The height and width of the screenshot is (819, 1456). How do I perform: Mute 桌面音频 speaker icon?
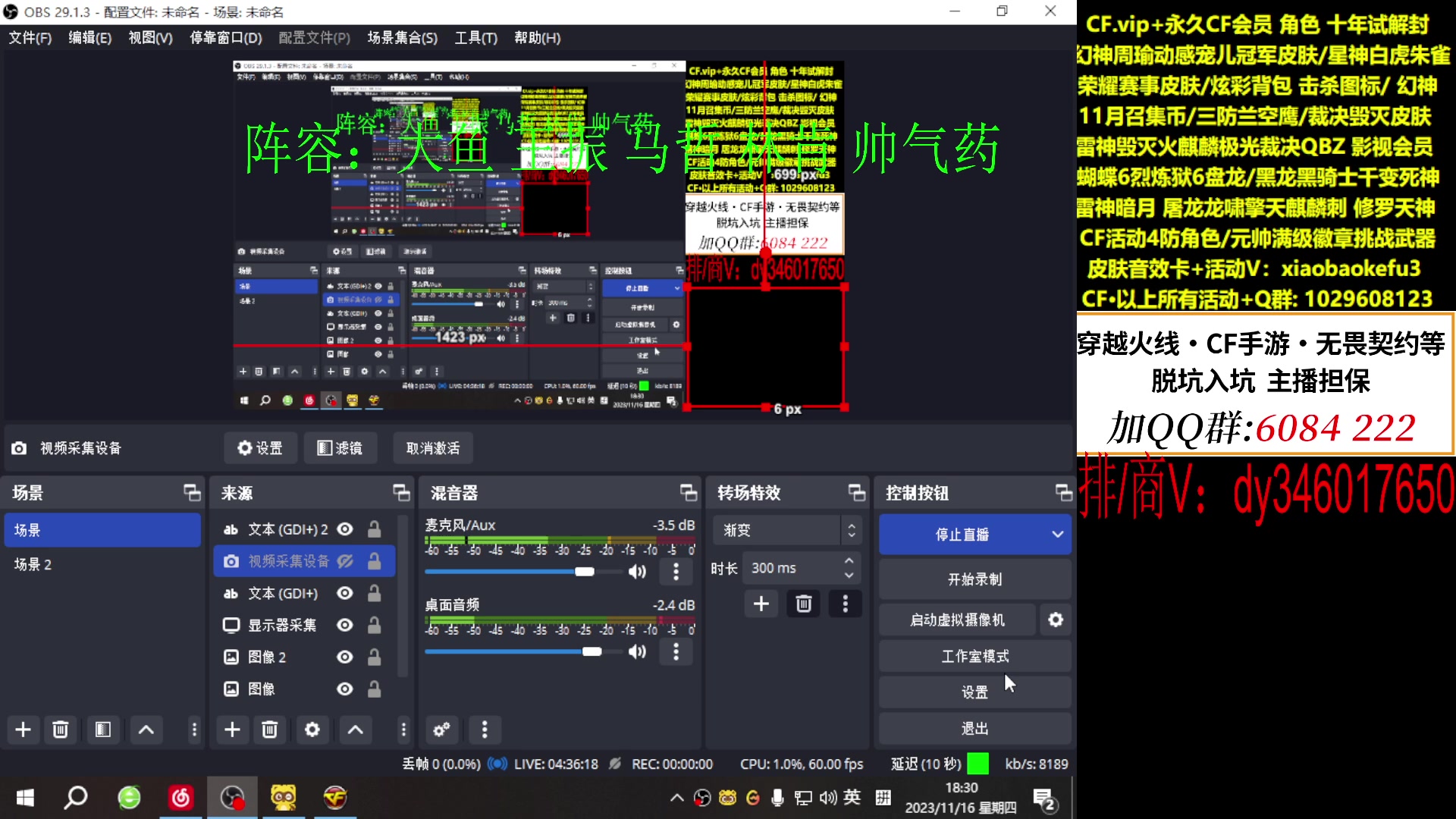tap(638, 651)
